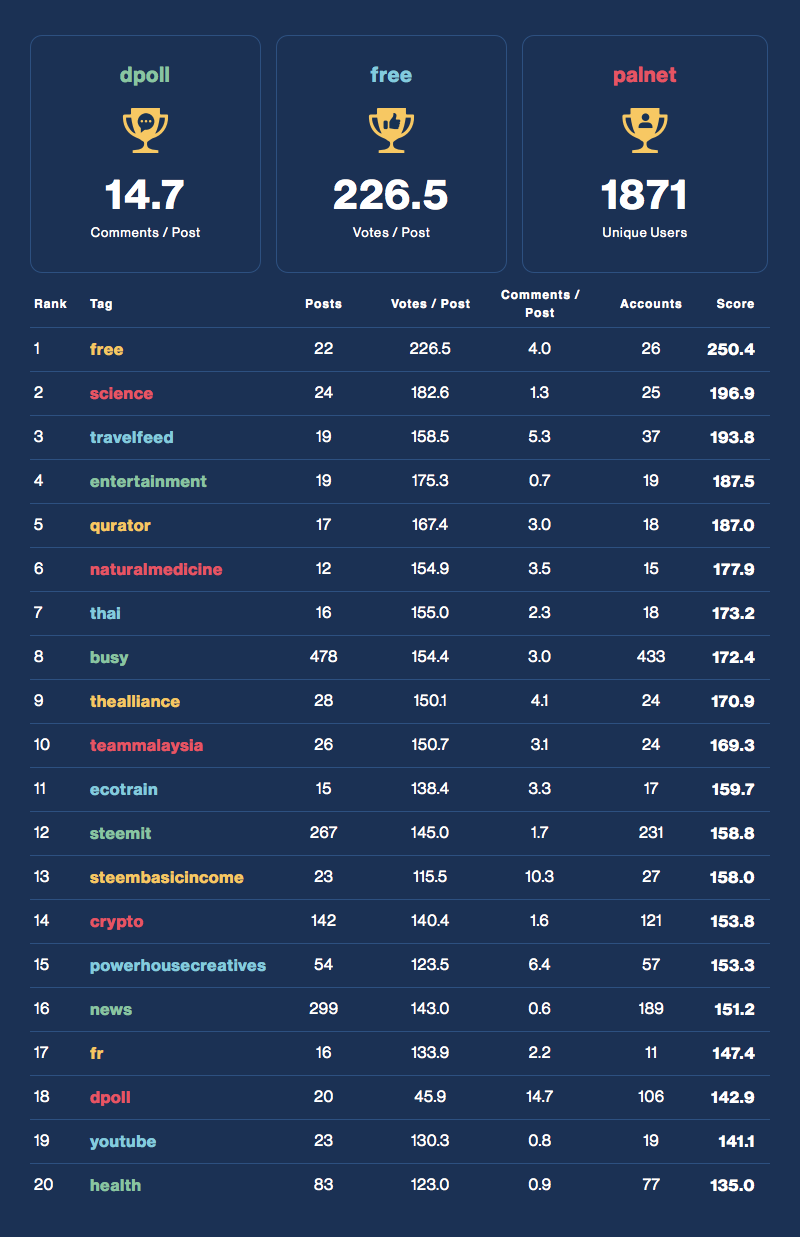Click the Votes / Post column header
This screenshot has width=800, height=1237.
click(430, 303)
